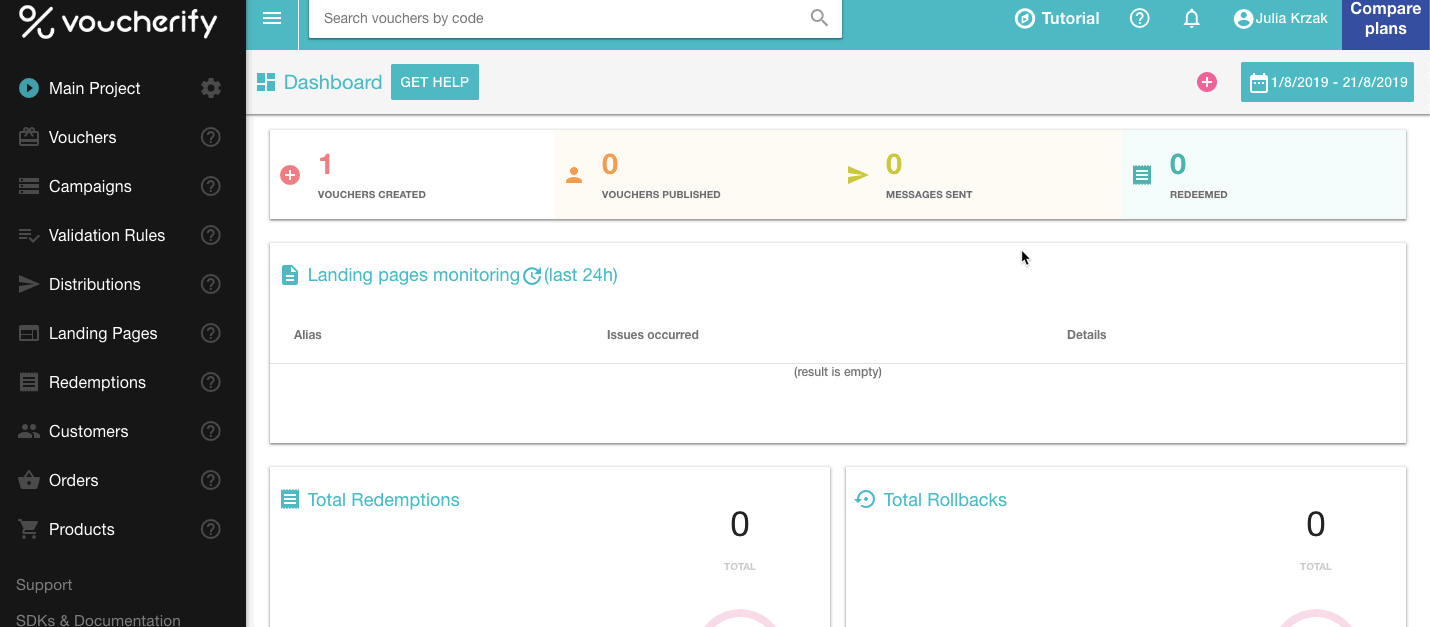Open the Tutorial compass link
The image size is (1430, 627).
[x=1056, y=18]
